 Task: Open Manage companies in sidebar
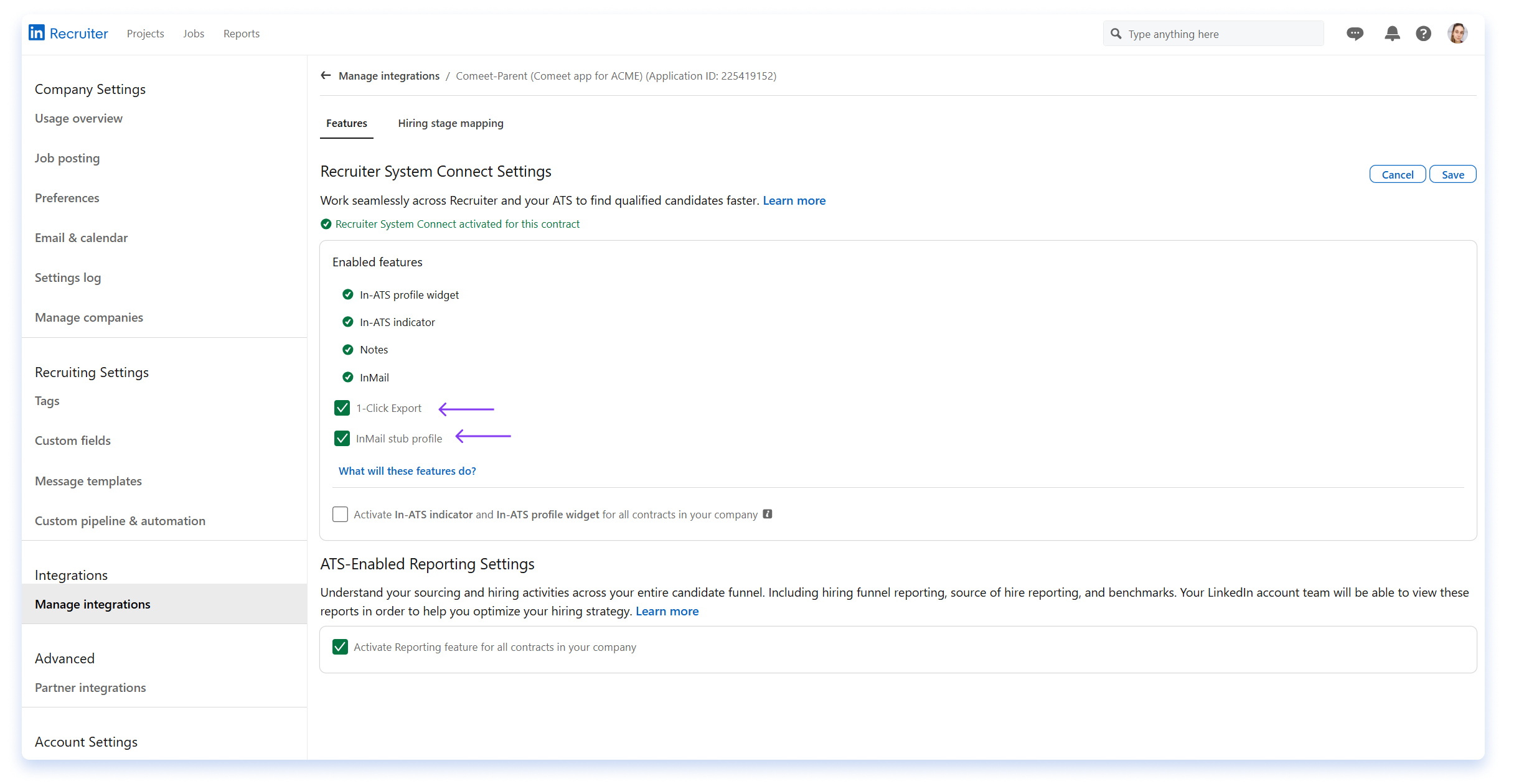tap(89, 317)
